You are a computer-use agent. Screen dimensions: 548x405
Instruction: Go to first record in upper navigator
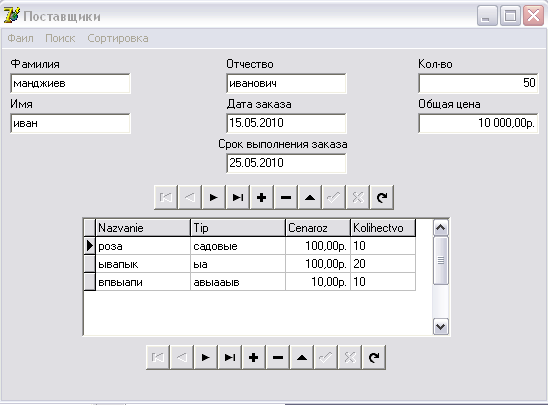pyautogui.click(x=166, y=197)
